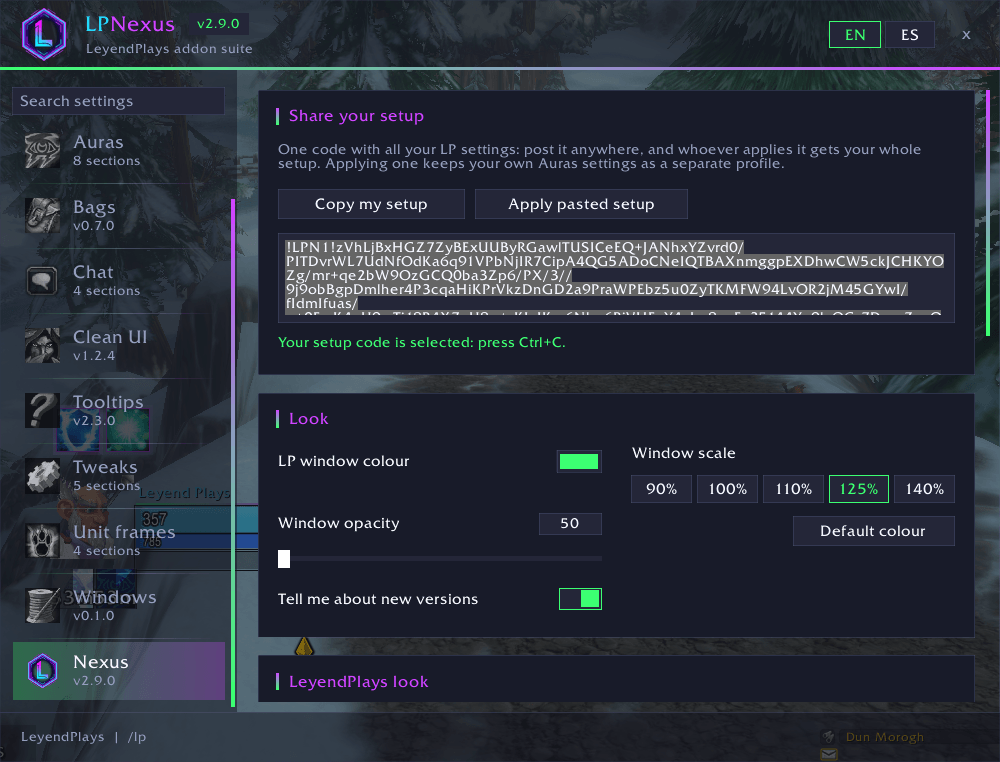Click inside the setup code text box
Screen dimensions: 1000x762
point(616,278)
